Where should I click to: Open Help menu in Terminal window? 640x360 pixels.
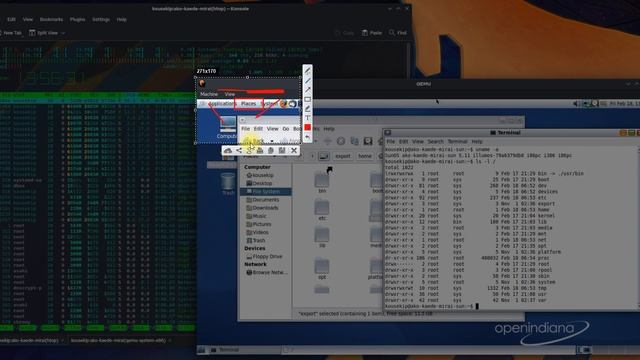coord(477,141)
